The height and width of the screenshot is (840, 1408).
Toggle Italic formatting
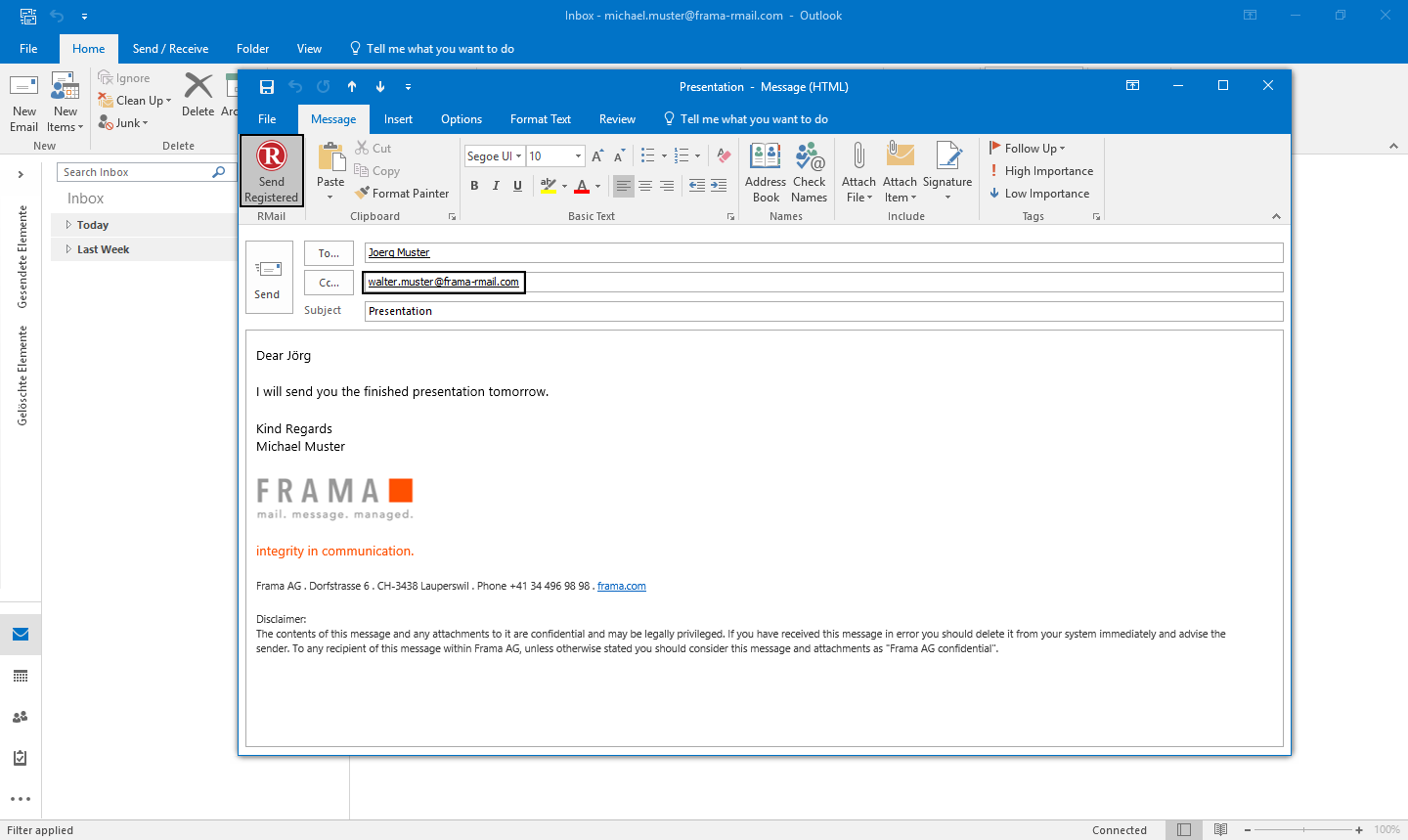point(496,186)
